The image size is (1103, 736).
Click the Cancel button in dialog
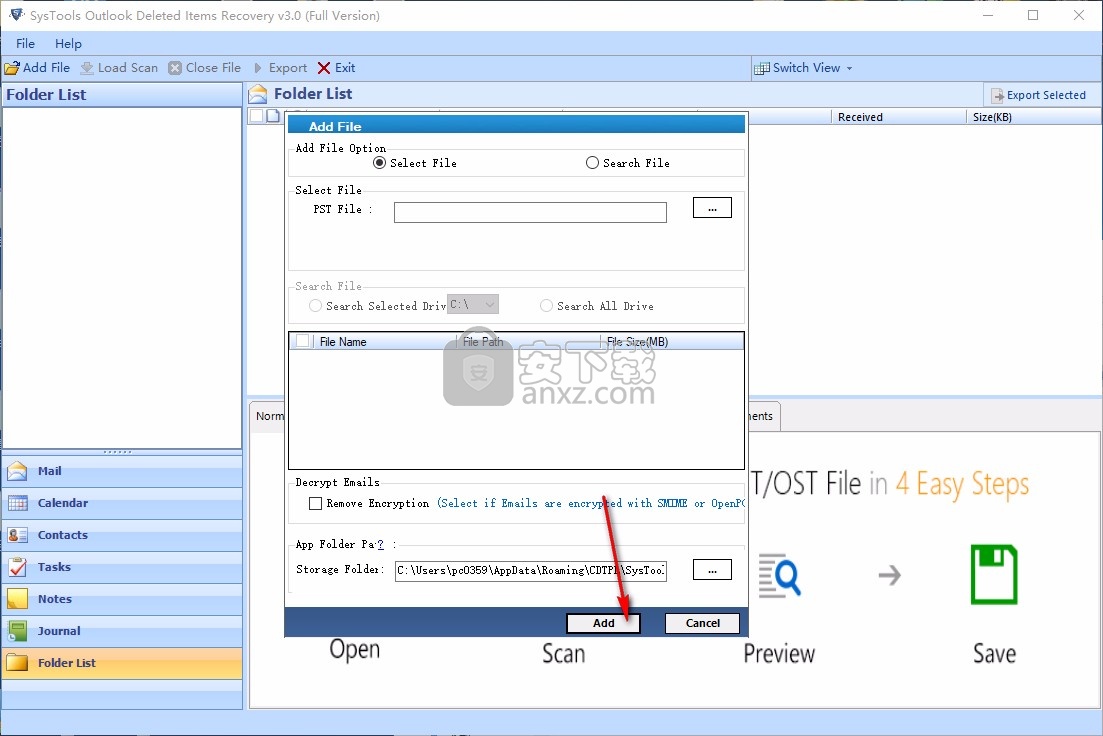pos(702,623)
